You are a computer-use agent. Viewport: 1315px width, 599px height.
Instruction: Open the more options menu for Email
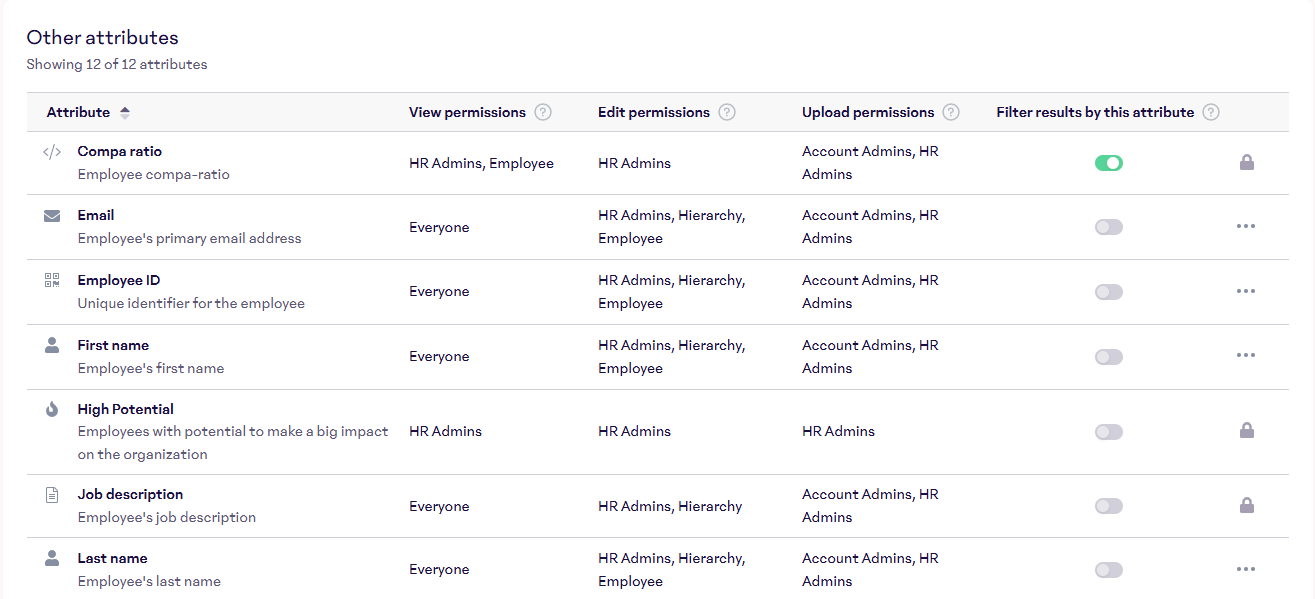point(1245,226)
